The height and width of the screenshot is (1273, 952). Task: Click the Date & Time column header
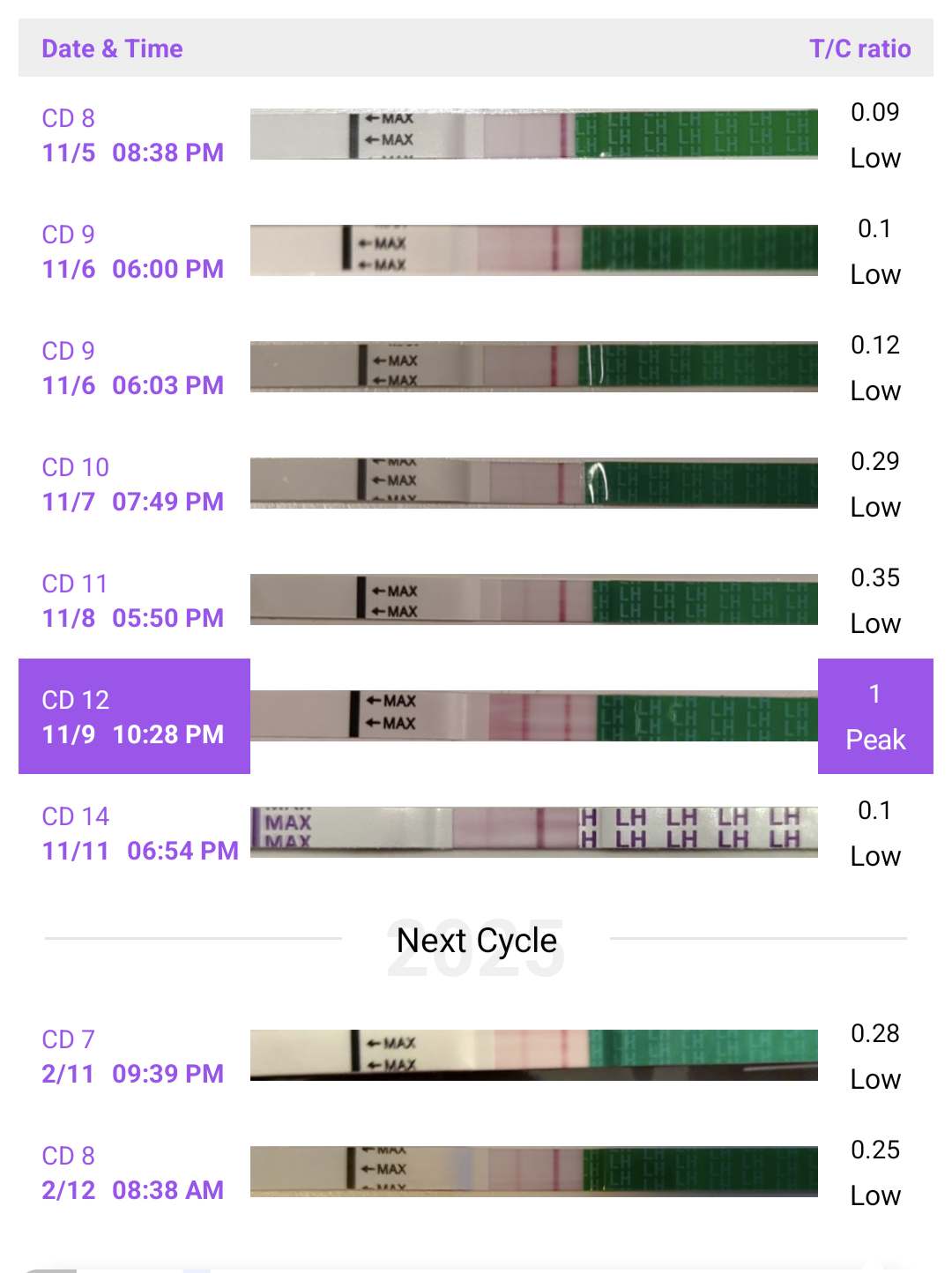point(112,48)
